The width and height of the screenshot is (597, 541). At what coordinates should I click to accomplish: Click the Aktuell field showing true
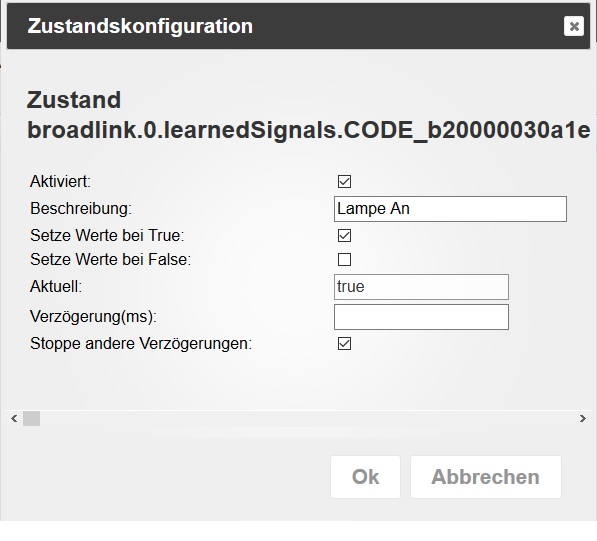[421, 287]
